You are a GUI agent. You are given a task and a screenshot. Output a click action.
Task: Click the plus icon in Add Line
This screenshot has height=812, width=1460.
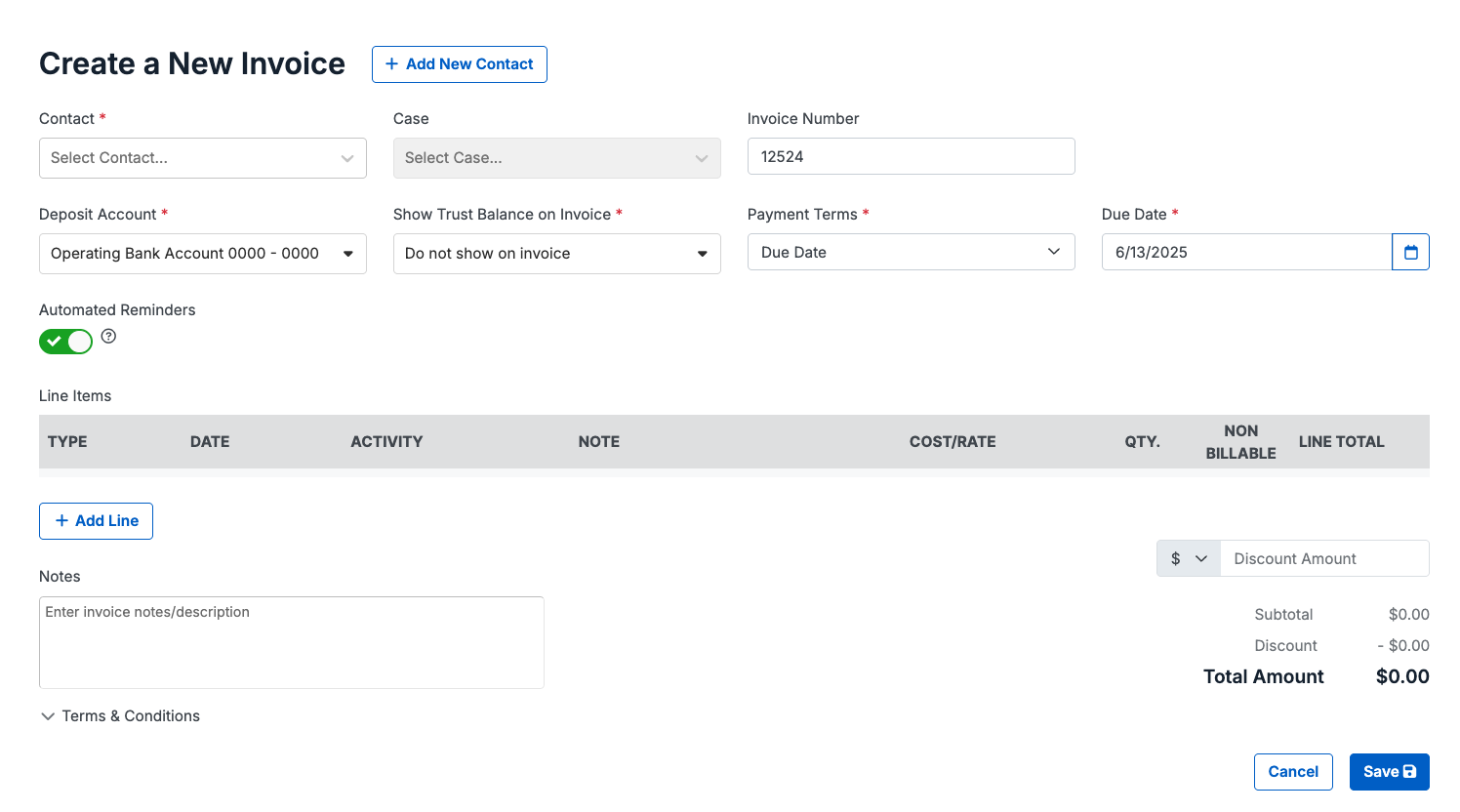tap(62, 520)
